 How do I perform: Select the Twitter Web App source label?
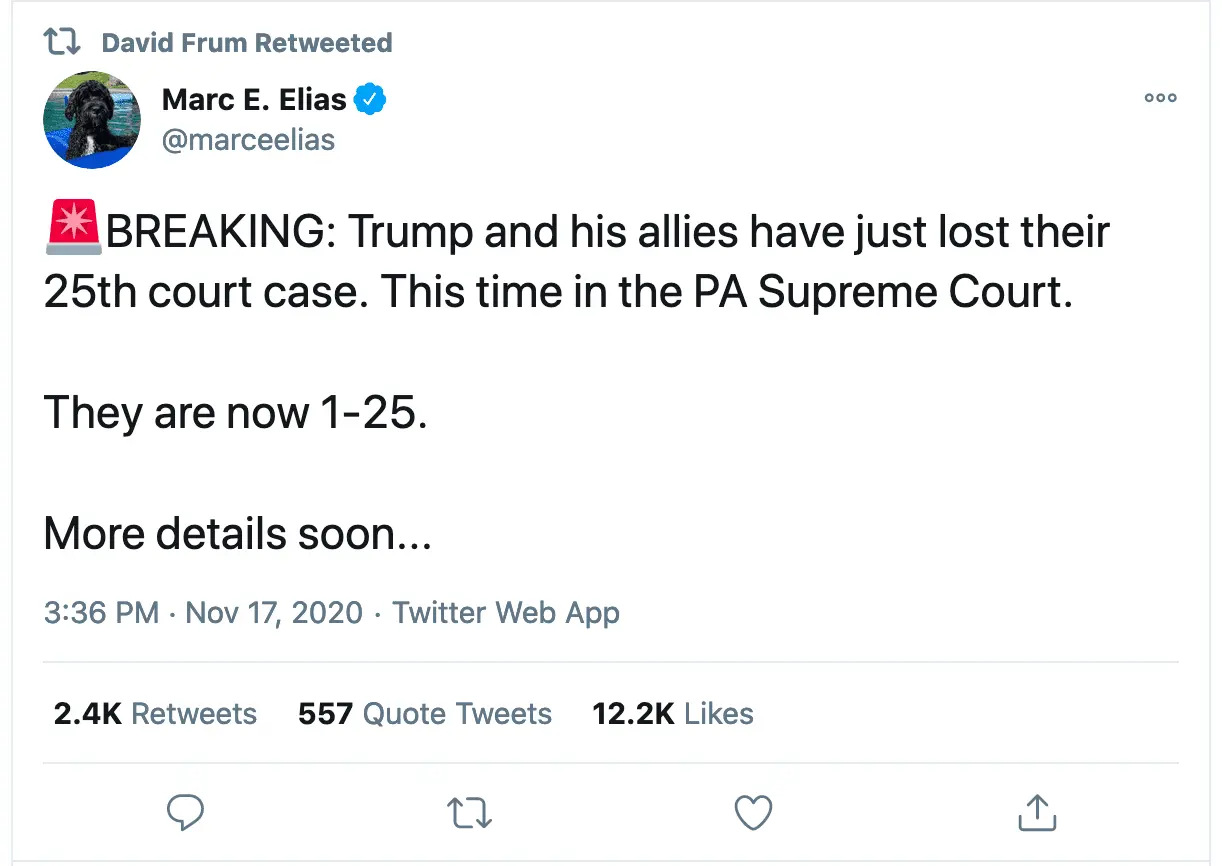[506, 613]
